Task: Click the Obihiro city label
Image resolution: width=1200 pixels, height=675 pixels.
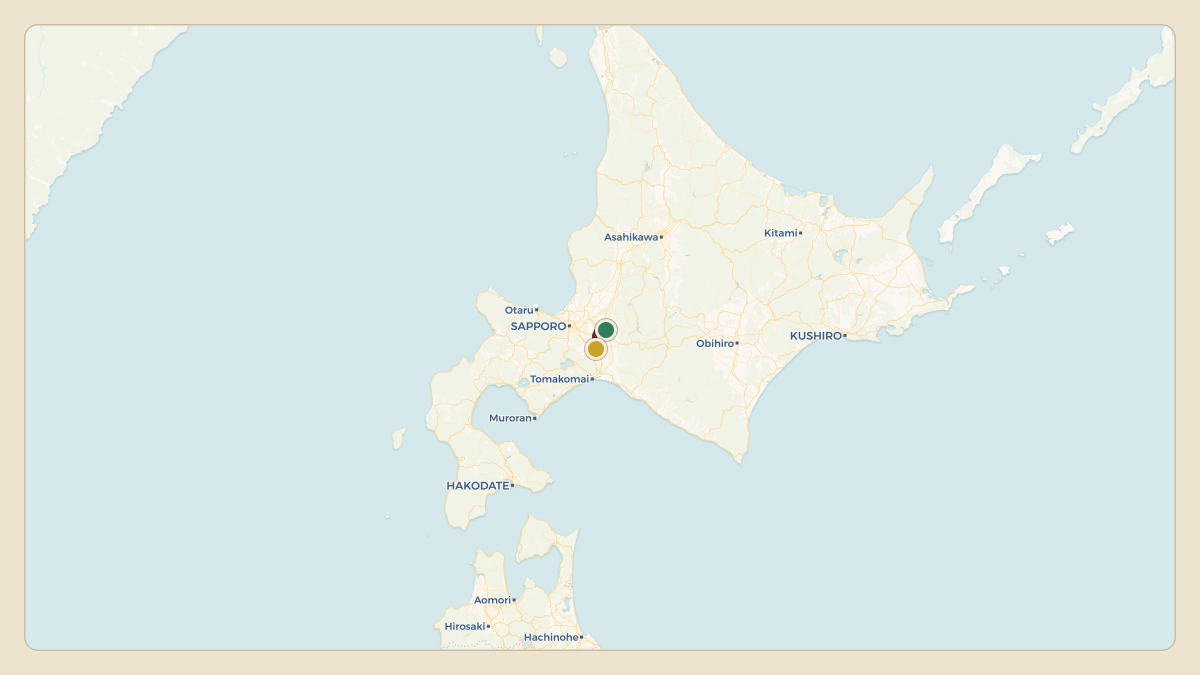Action: click(x=715, y=344)
